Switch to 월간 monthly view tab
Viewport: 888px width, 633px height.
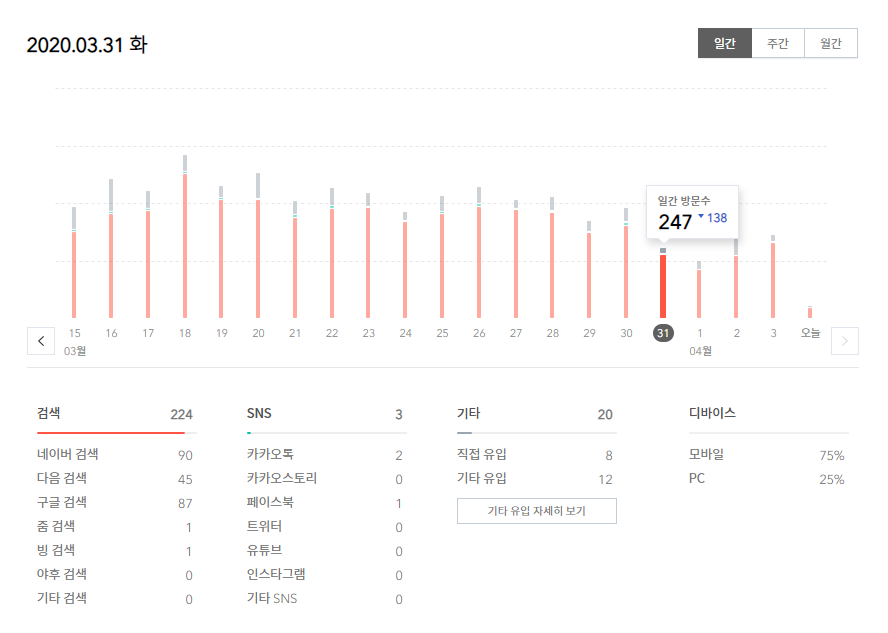[831, 43]
